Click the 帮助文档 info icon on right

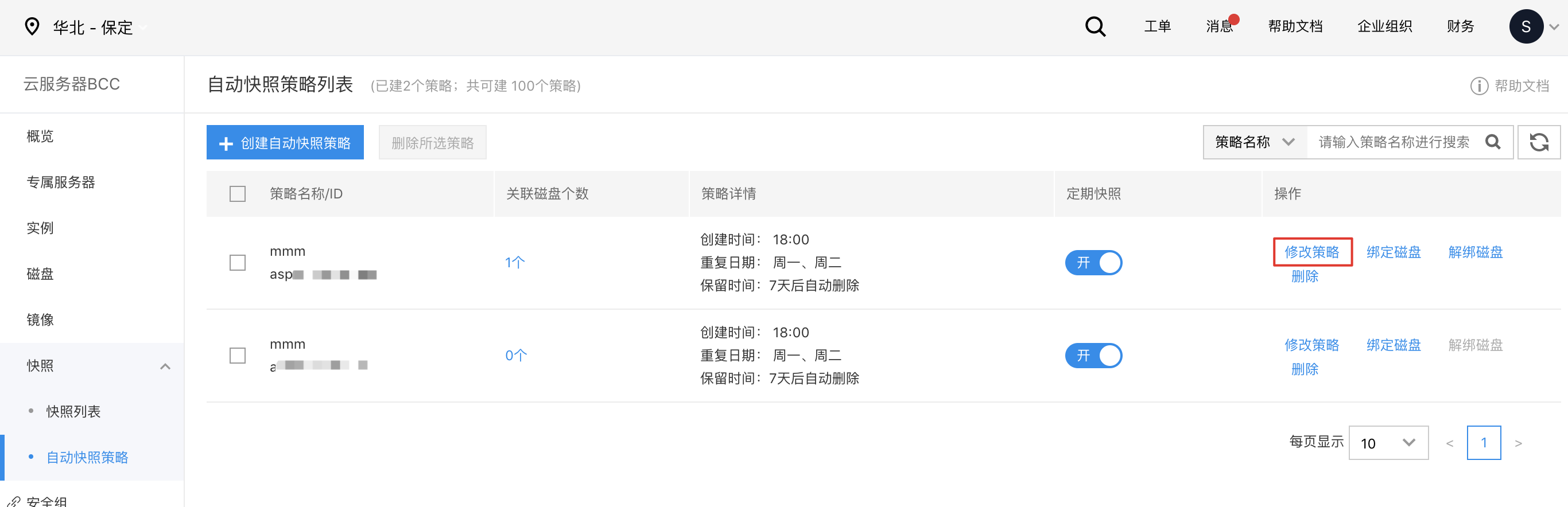1479,85
